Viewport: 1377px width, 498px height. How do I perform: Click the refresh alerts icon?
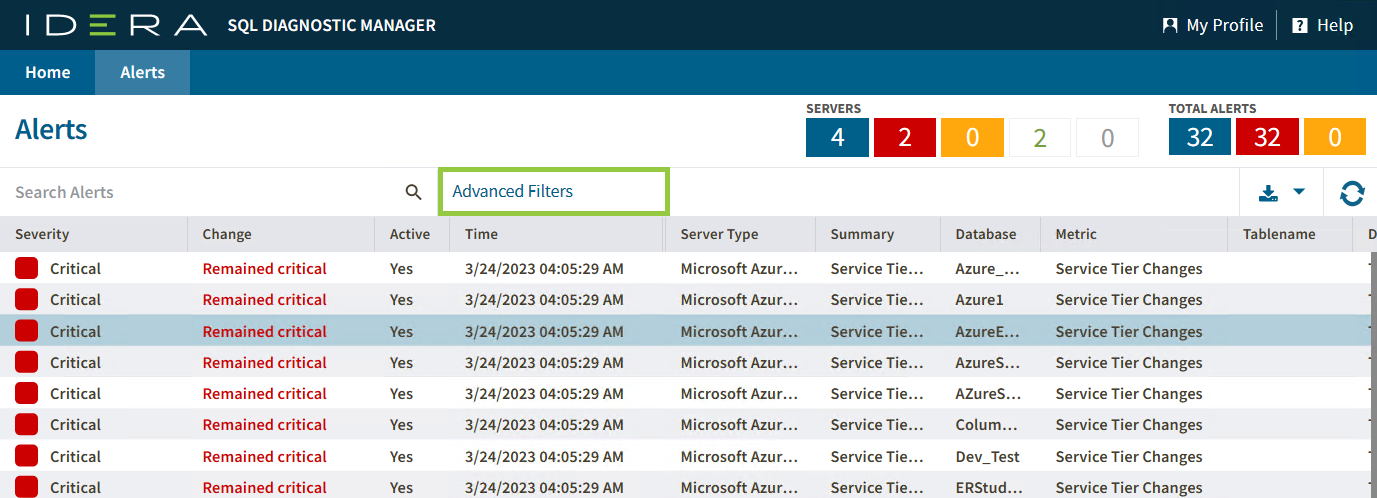pos(1352,192)
